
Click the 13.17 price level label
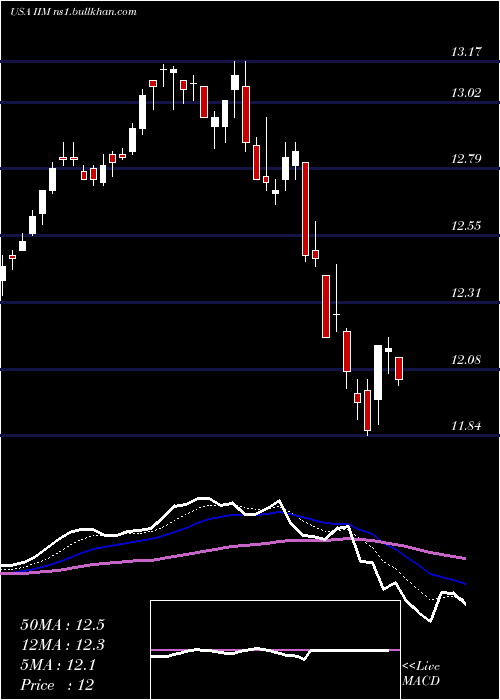coord(466,52)
